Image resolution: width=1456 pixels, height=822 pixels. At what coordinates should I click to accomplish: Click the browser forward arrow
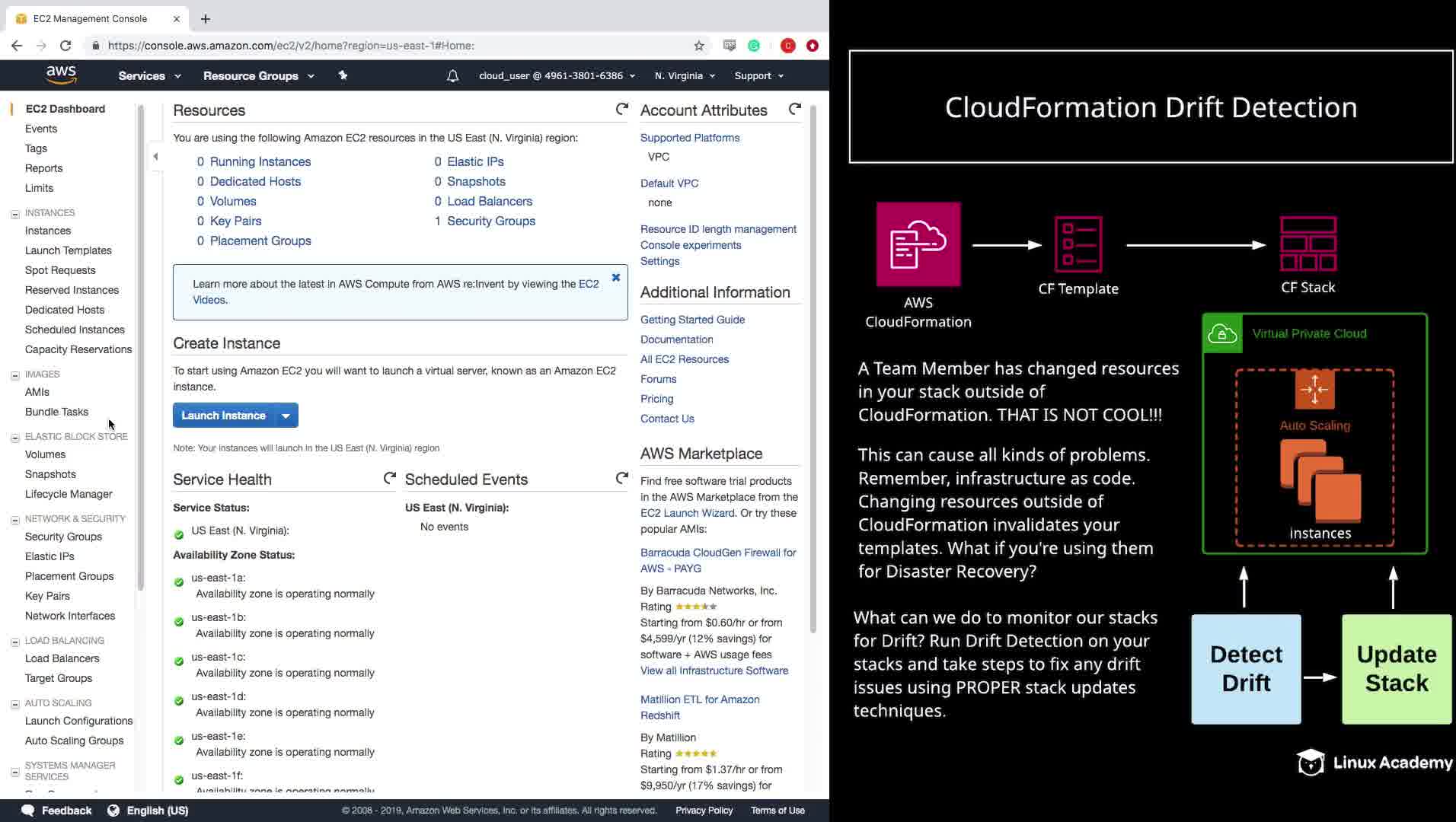(41, 46)
